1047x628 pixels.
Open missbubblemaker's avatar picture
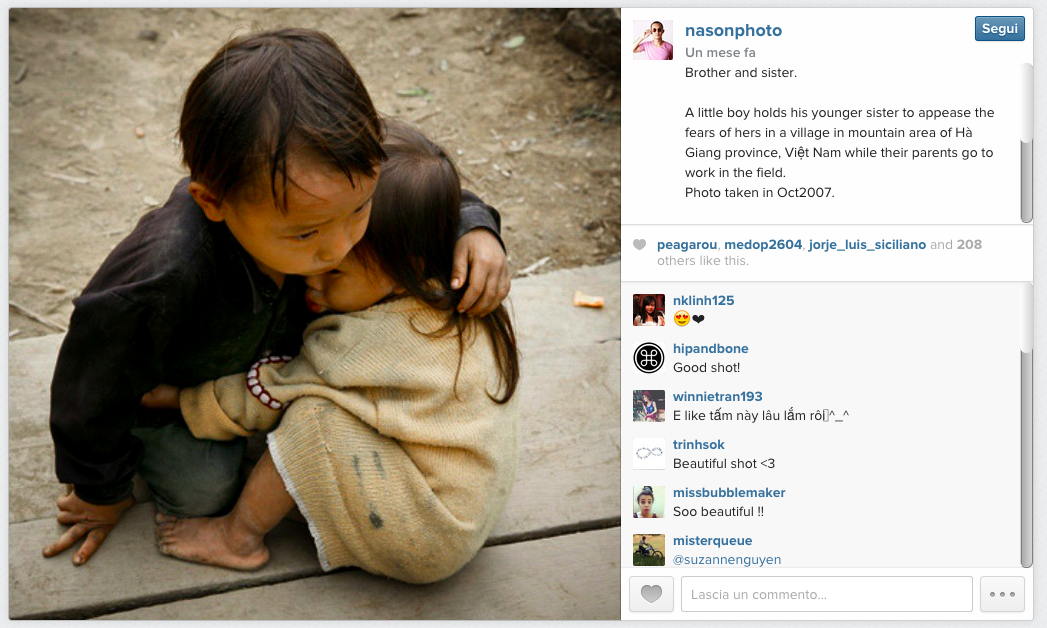(x=648, y=502)
